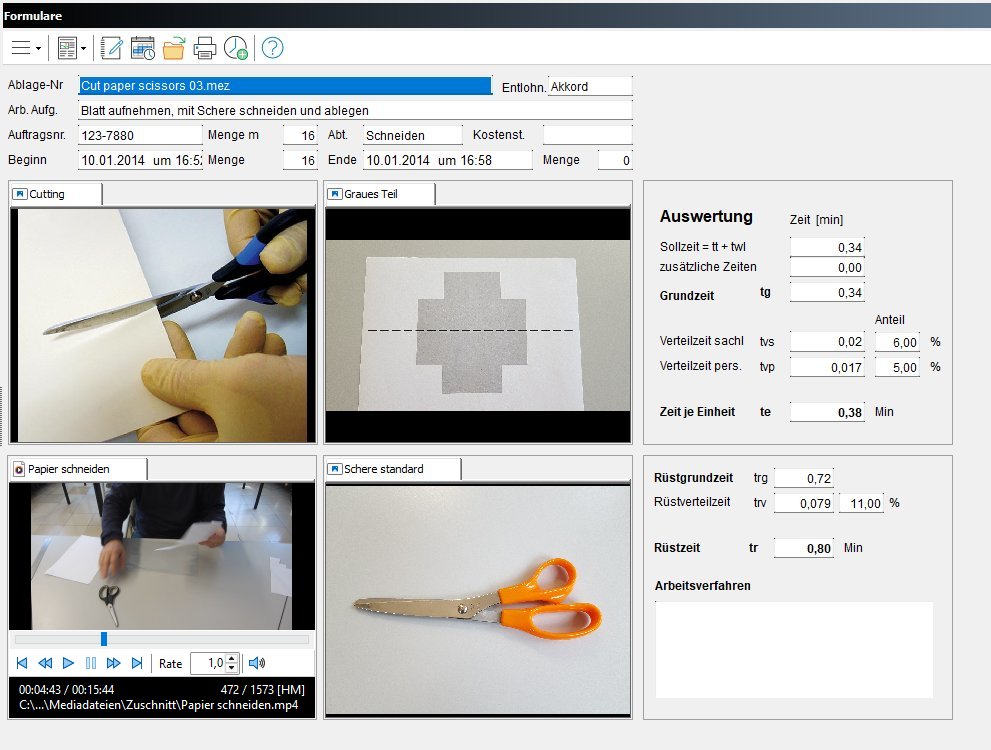The image size is (991, 750).
Task: Click the clock with plus icon
Action: point(236,47)
